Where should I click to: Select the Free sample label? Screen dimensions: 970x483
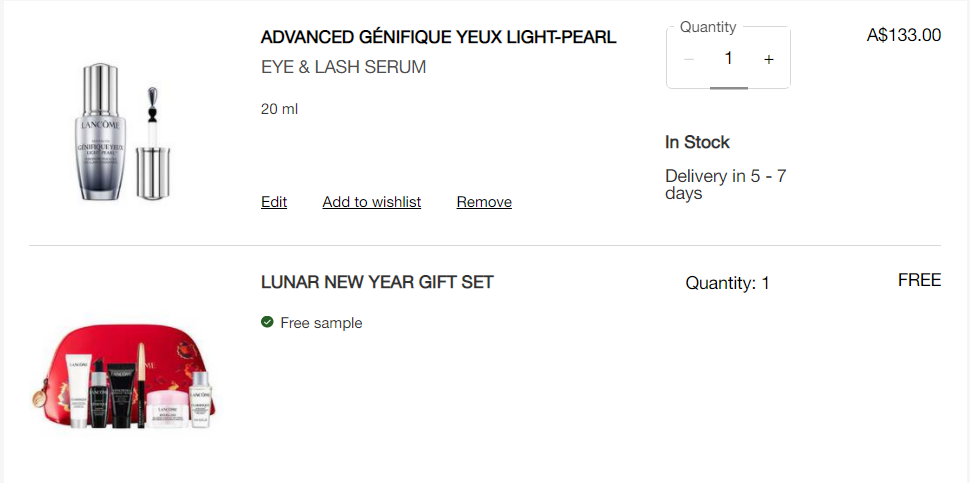321,323
